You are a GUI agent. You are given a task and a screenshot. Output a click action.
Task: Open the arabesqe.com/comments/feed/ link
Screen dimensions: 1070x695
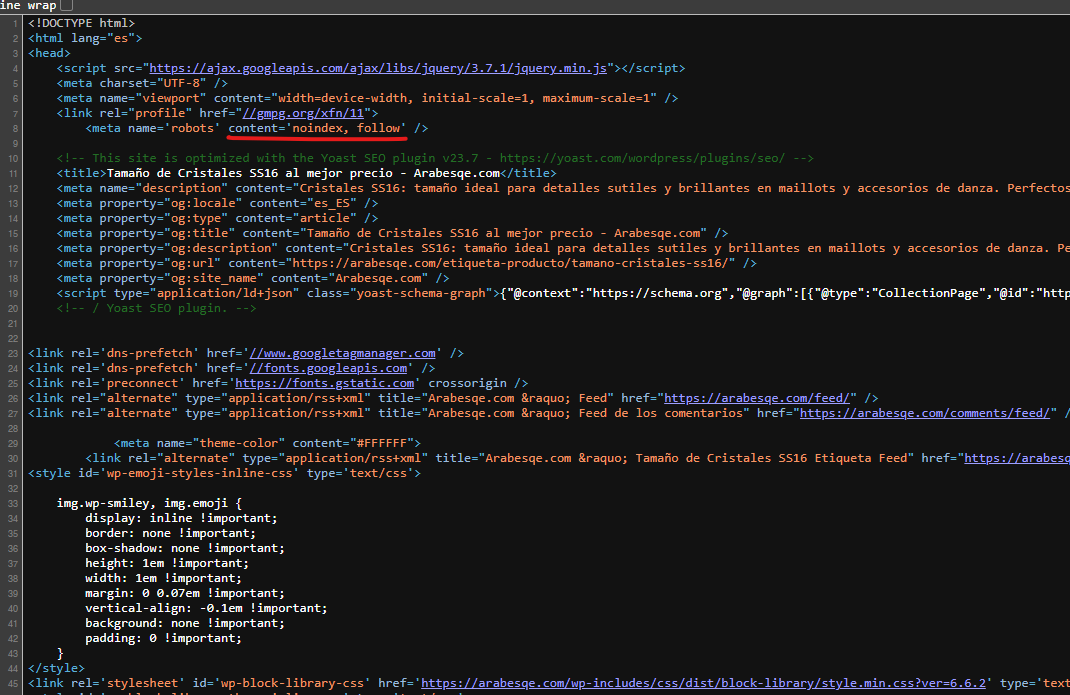coord(925,414)
